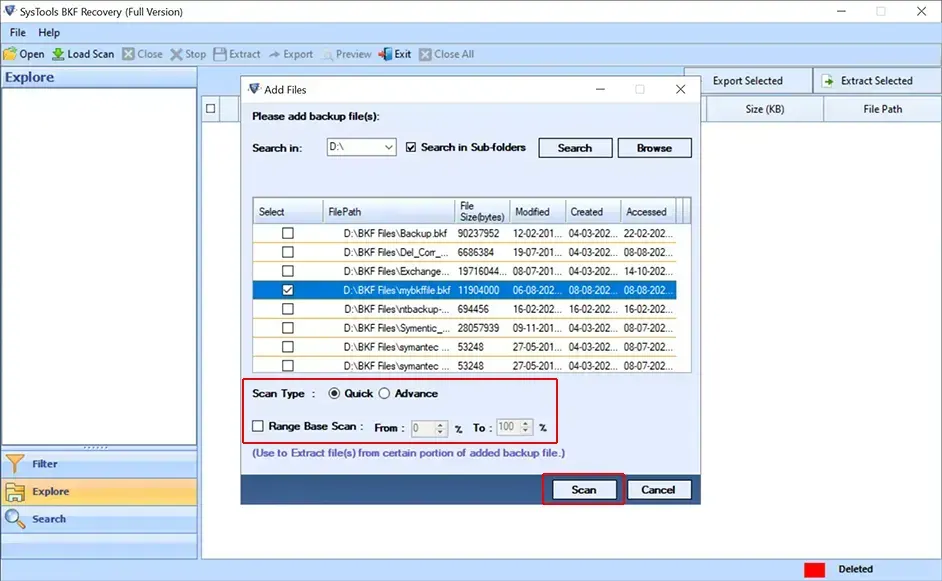The width and height of the screenshot is (942, 581).
Task: Switch to the Search pane in sidebar
Action: (99, 519)
